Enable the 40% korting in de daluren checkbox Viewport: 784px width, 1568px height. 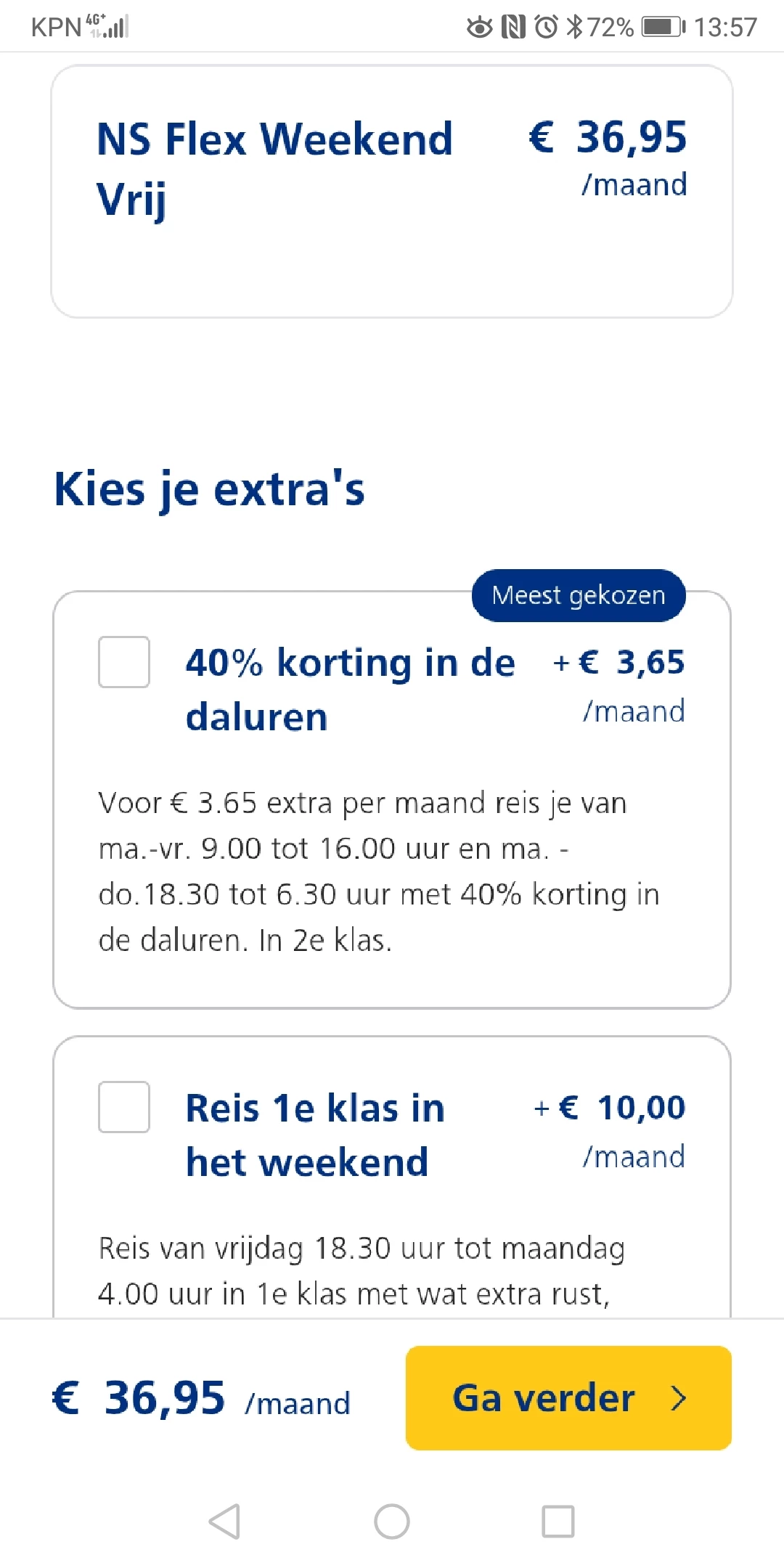(x=124, y=662)
